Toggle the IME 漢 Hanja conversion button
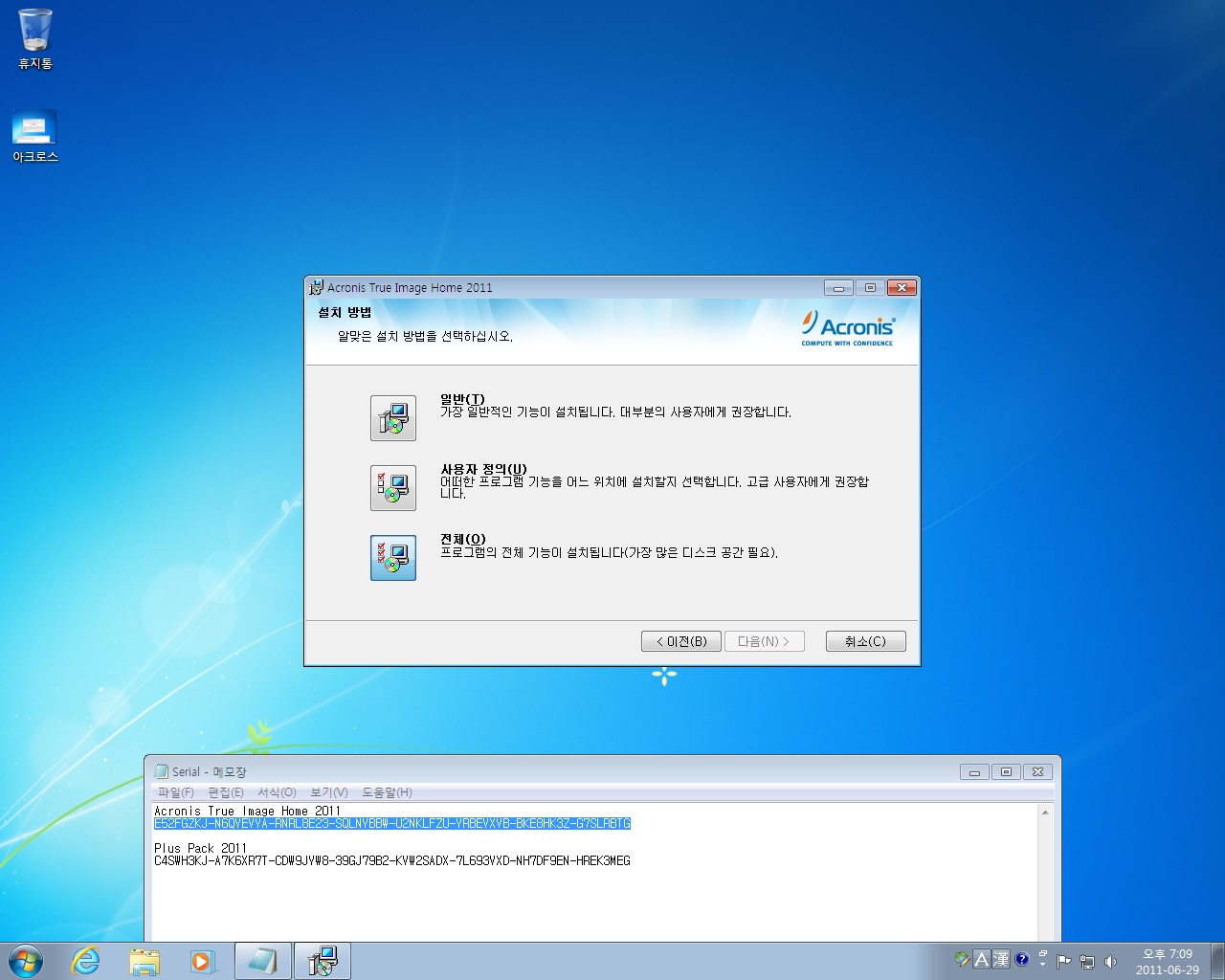This screenshot has width=1225, height=980. point(1001,959)
